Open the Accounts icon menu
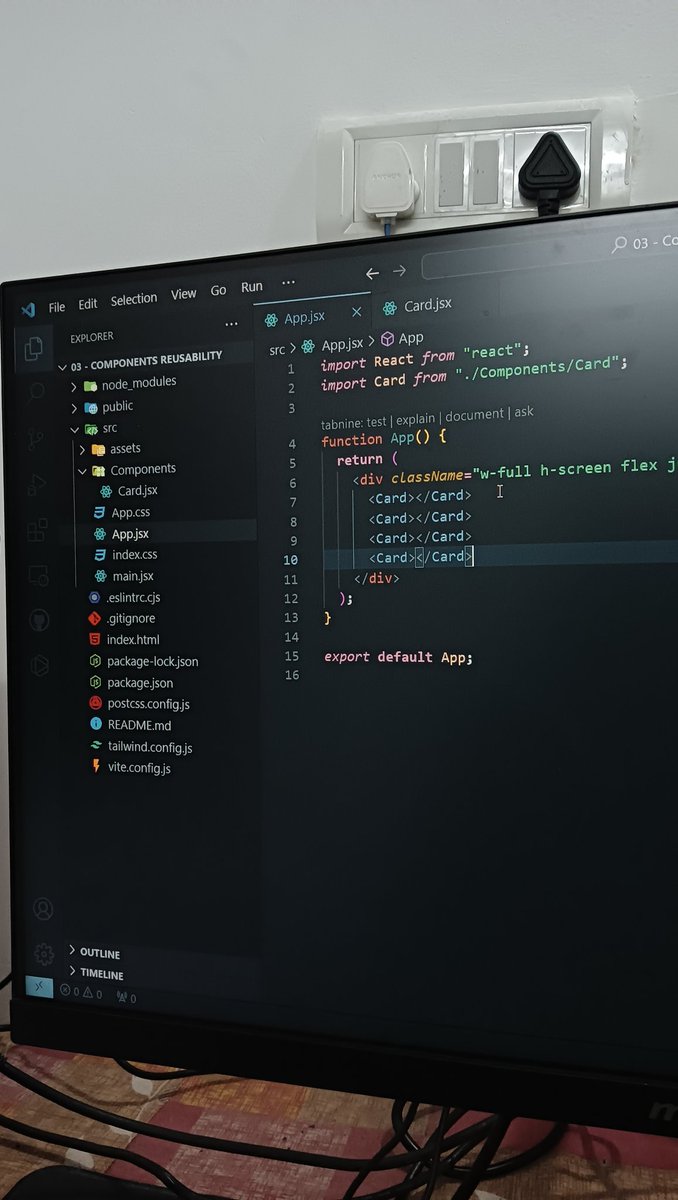The width and height of the screenshot is (678, 1200). [42, 909]
